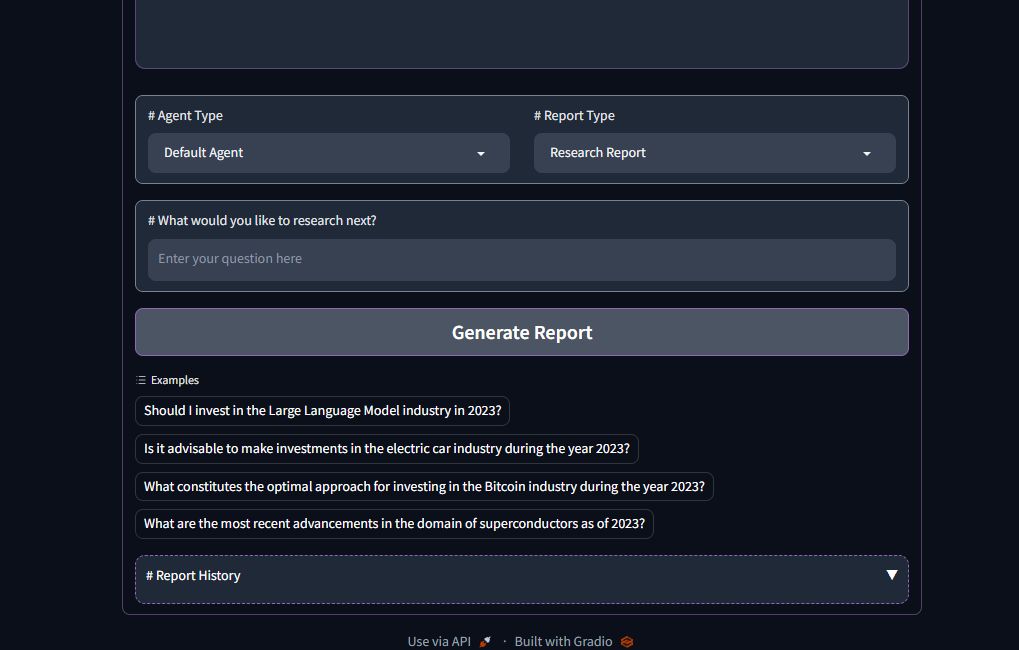
Task: Open the Research Report combo box
Action: click(x=700, y=153)
